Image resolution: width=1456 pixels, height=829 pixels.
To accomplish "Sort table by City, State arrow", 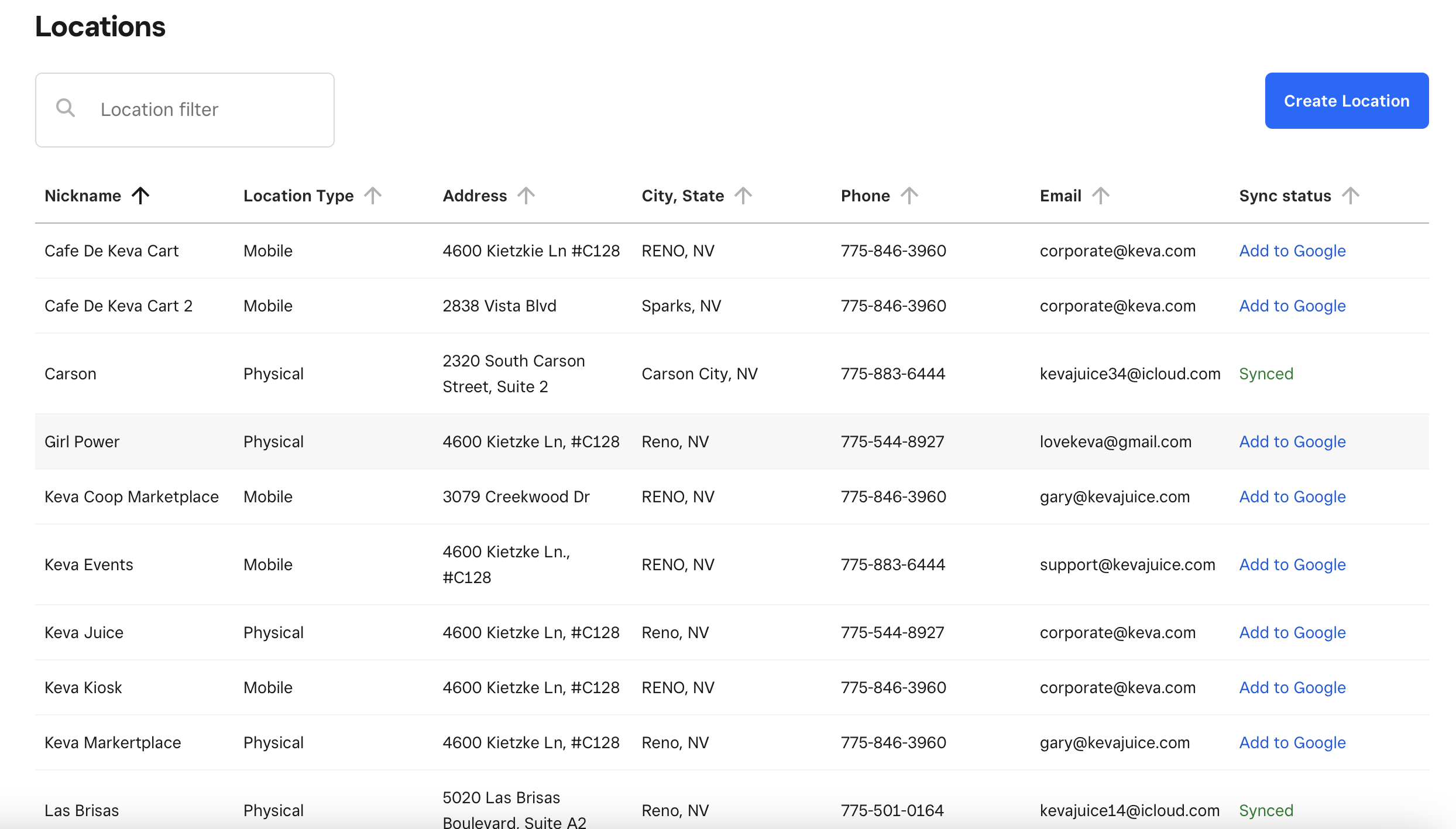I will [743, 196].
